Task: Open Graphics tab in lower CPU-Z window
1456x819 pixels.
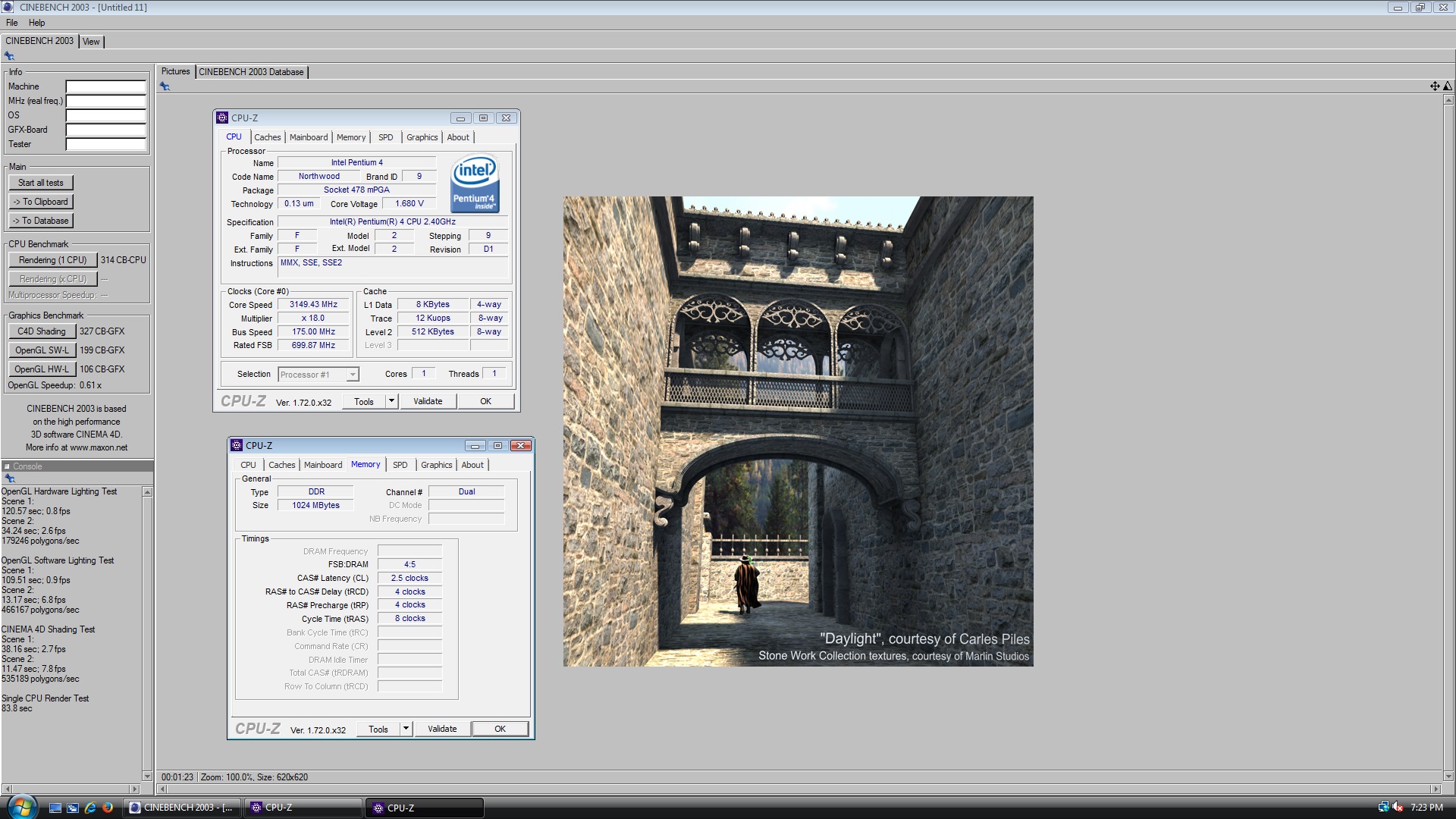Action: [436, 465]
